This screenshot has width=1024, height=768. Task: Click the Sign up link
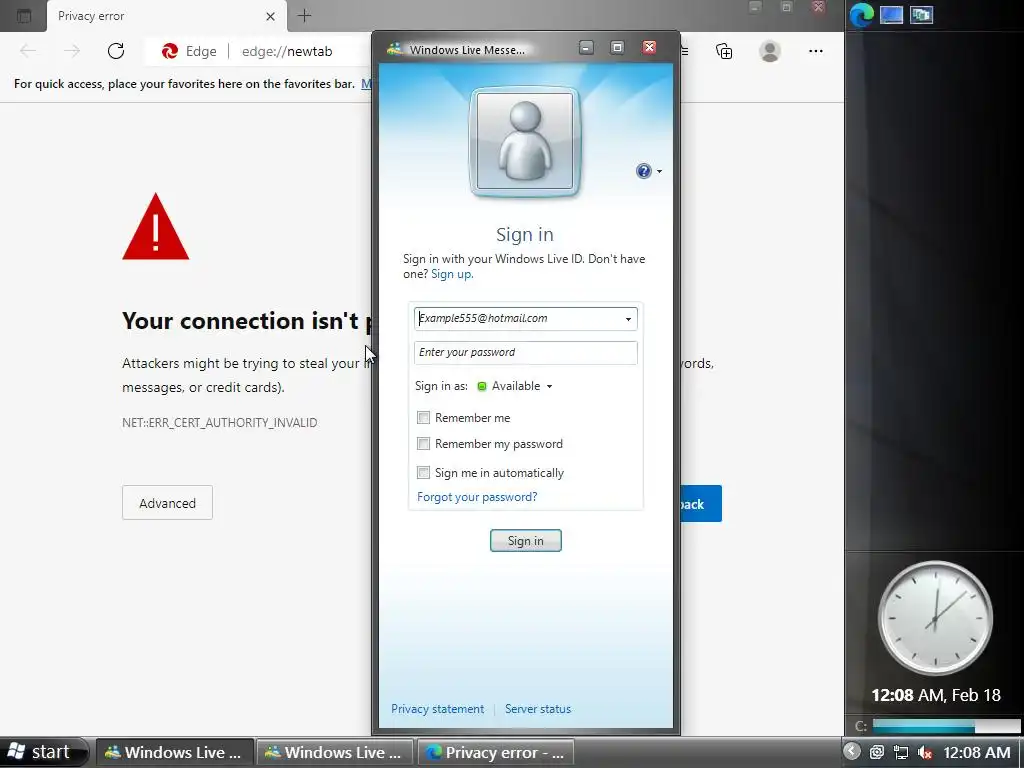[452, 274]
